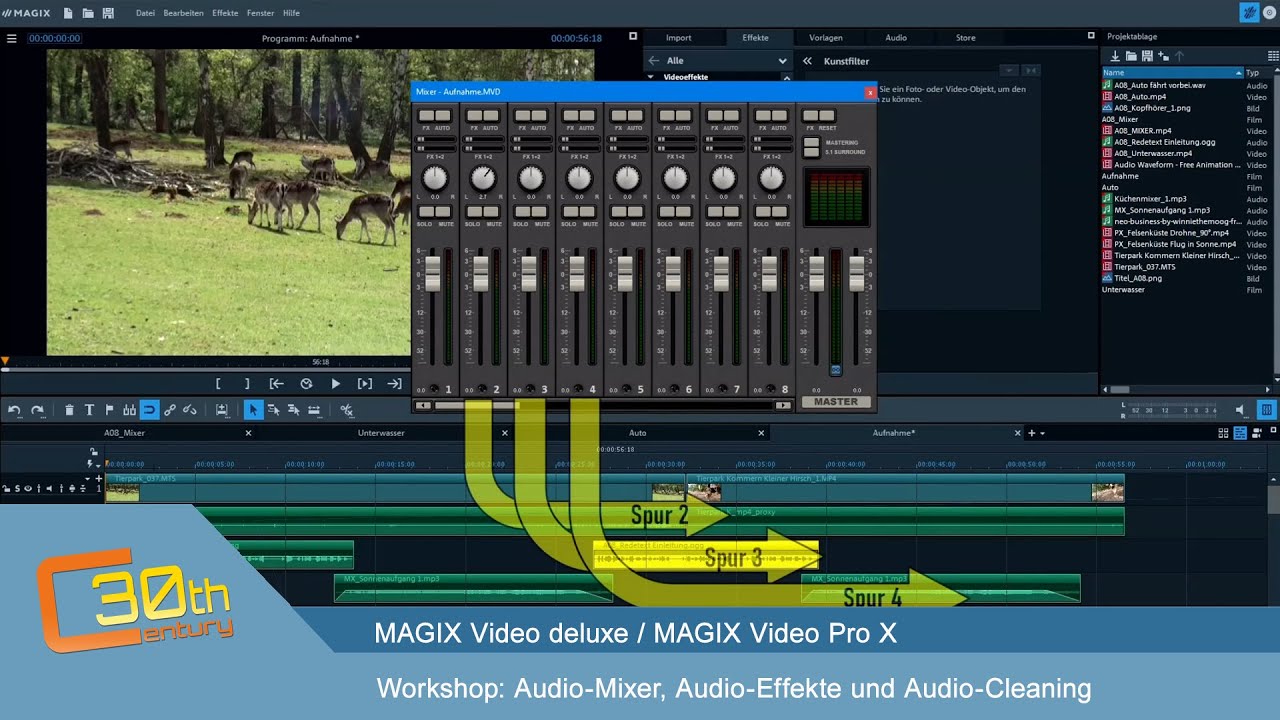This screenshot has height=720, width=1280.
Task: Open dropdown arrow next to add-tab plus
Action: [x=1042, y=433]
